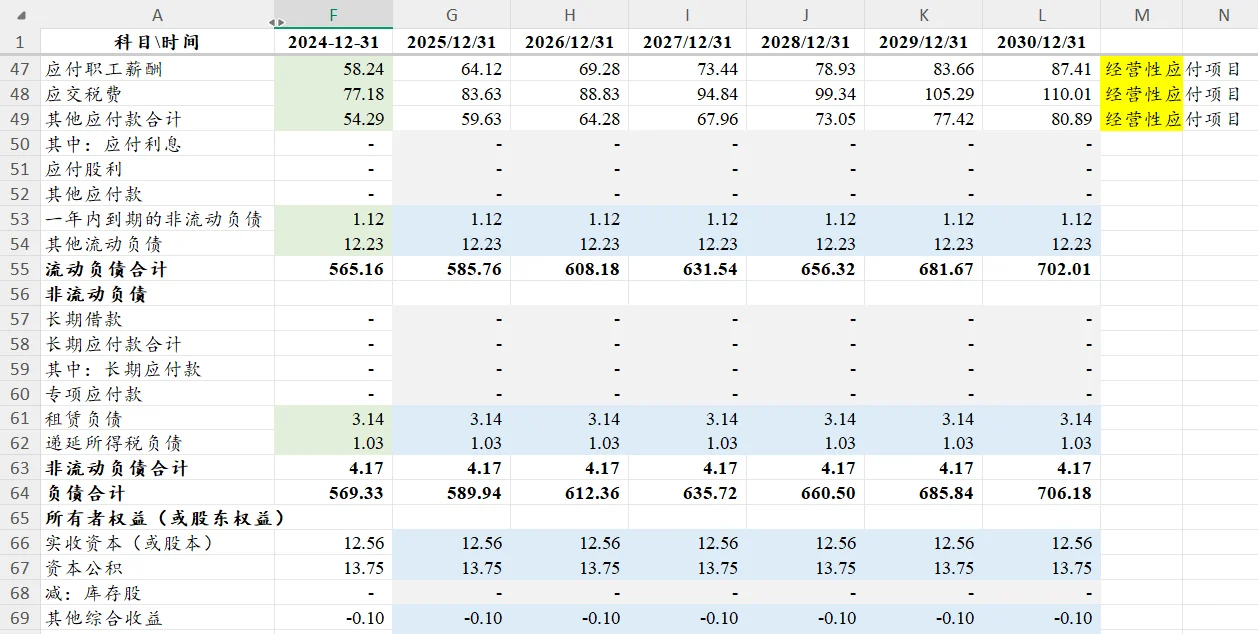Select the 租赁负债 label cell
Screen dimensions: 1258x634
coord(157,419)
